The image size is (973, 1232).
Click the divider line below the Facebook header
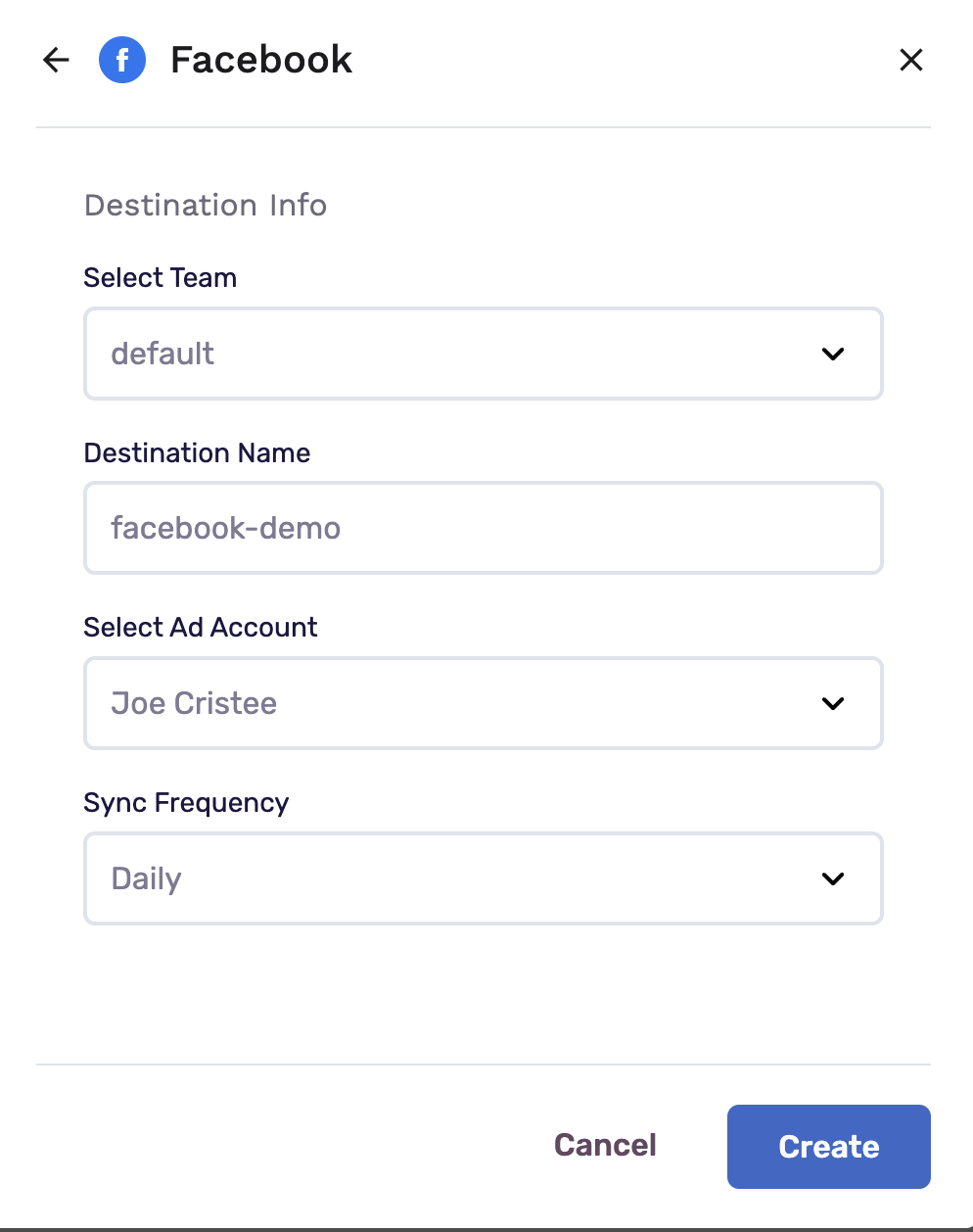tap(484, 127)
